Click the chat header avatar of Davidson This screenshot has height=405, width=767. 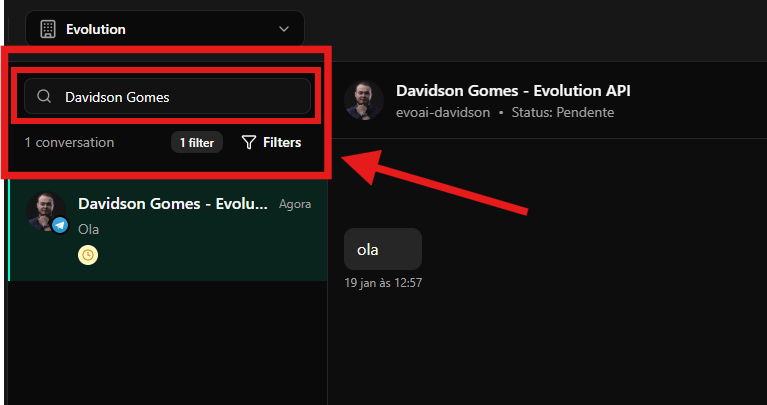(x=364, y=100)
